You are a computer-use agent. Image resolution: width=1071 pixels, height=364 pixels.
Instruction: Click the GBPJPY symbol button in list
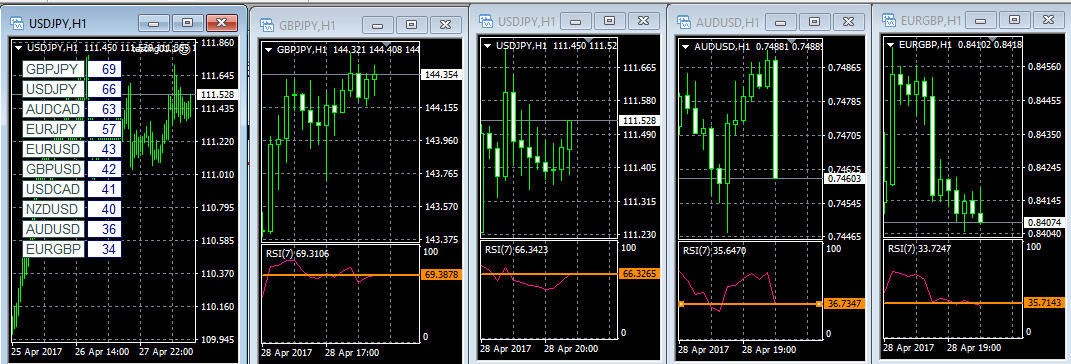coord(54,69)
